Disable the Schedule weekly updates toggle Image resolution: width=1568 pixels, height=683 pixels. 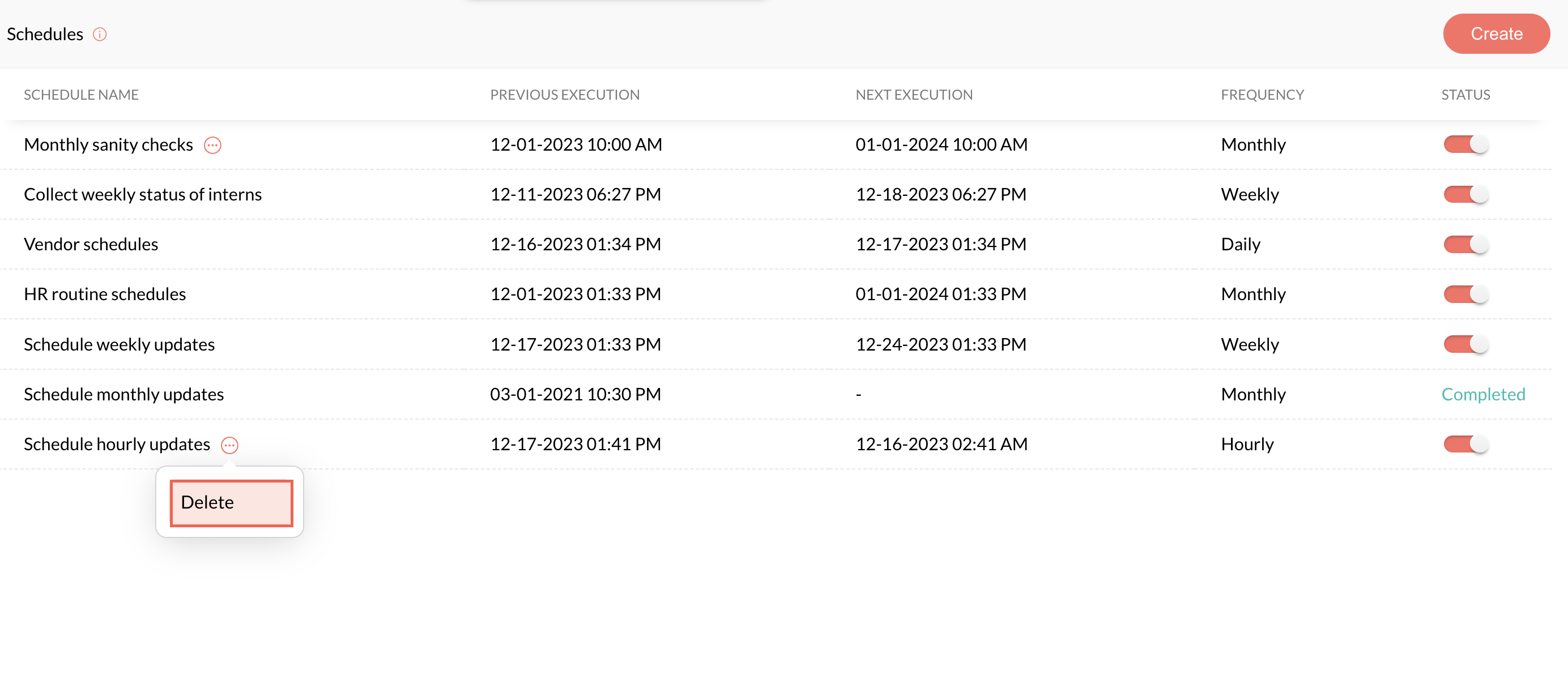pos(1465,344)
